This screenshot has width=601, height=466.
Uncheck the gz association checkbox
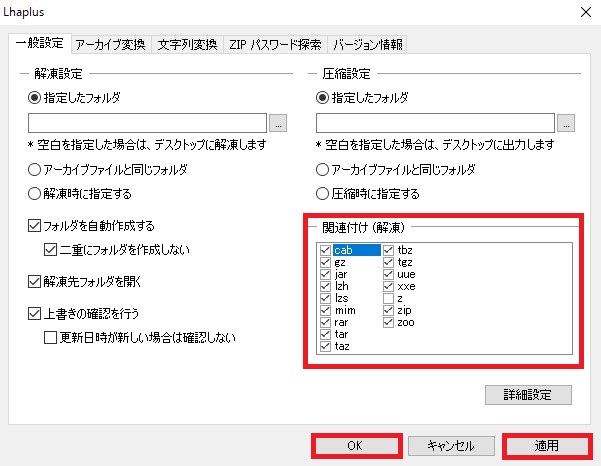(325, 262)
